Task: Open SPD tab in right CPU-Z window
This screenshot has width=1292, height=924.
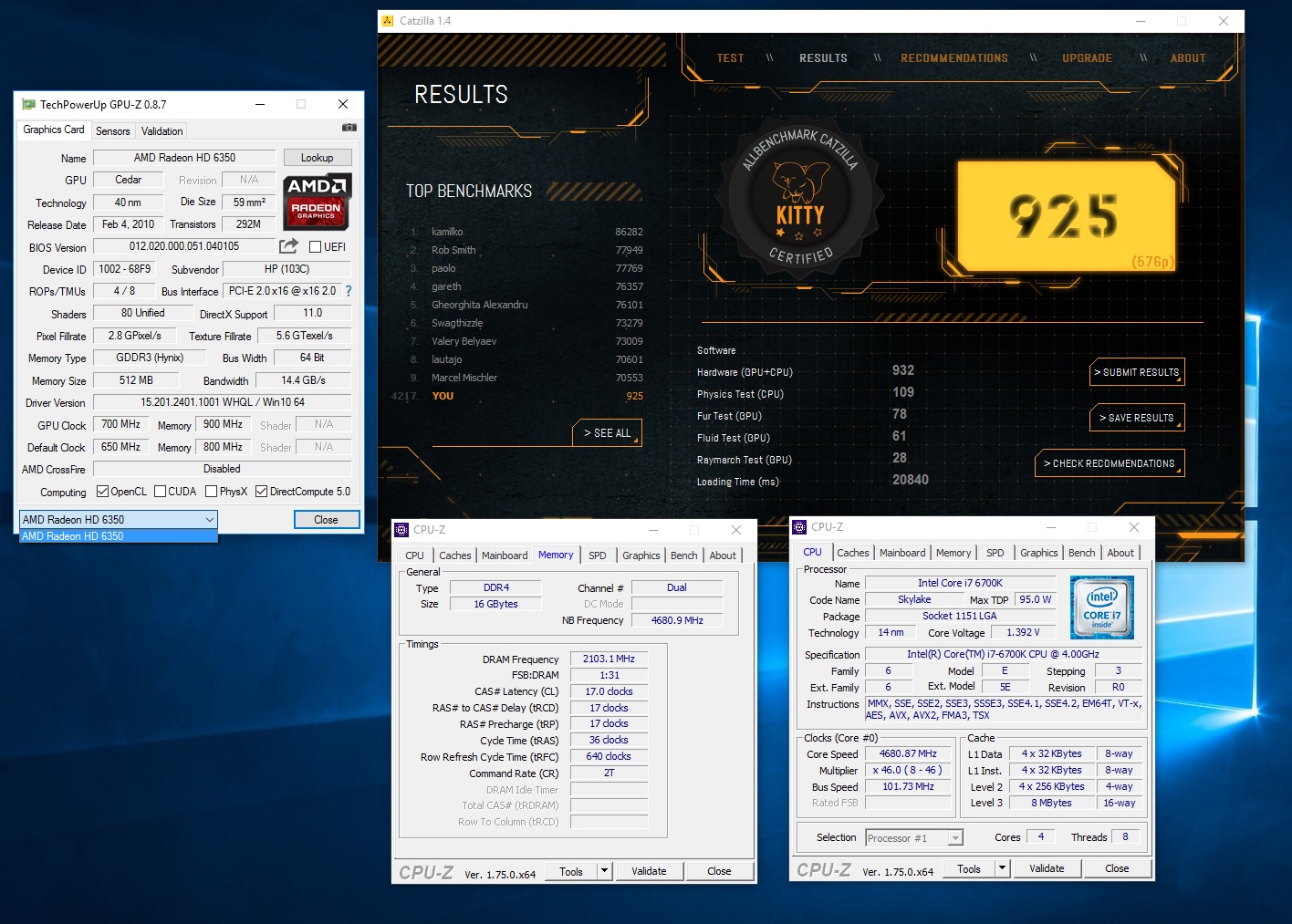Action: 995,553
